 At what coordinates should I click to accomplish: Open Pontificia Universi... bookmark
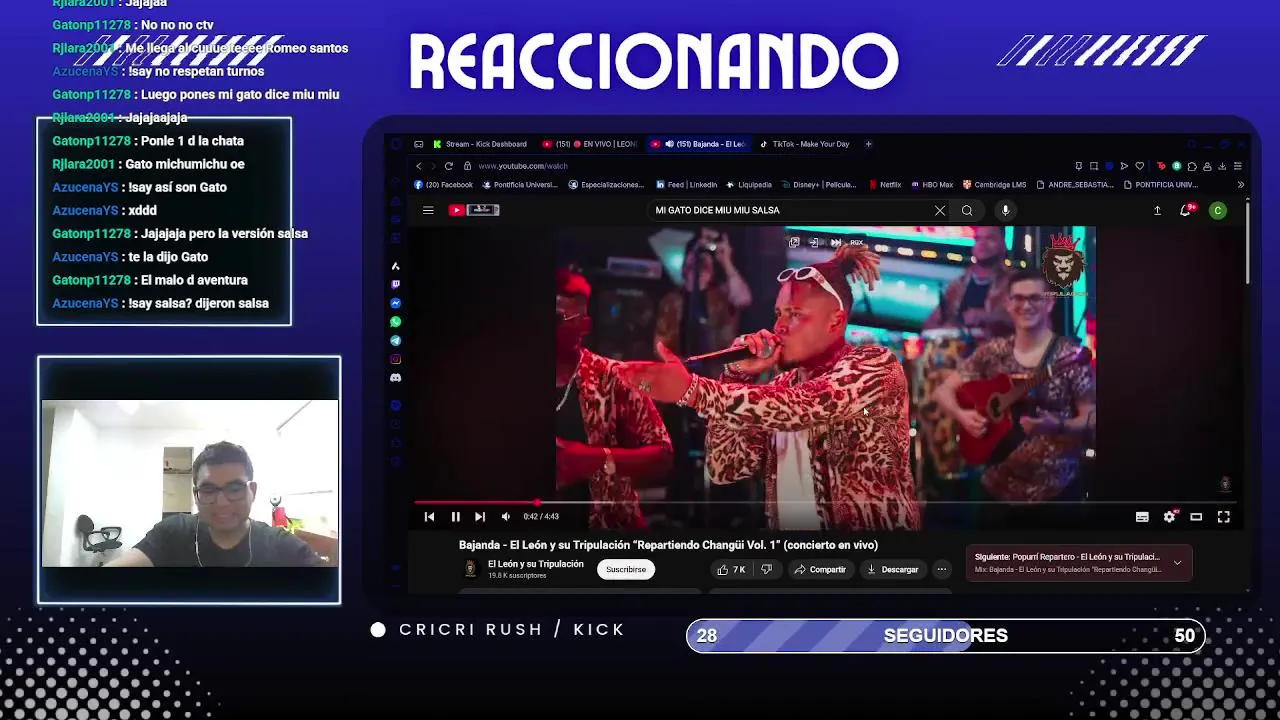pyautogui.click(x=520, y=185)
